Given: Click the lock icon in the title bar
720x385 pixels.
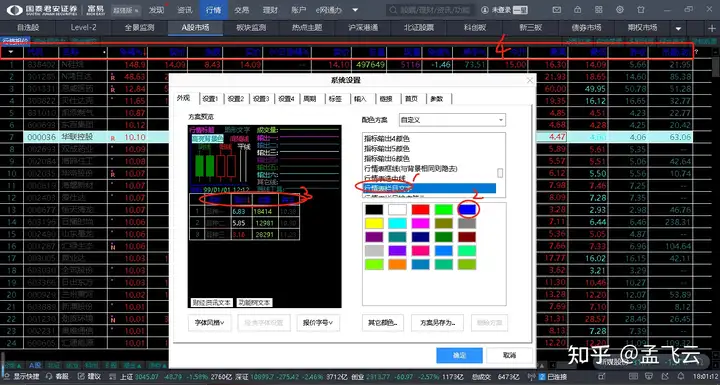Looking at the screenshot, I should click(x=578, y=10).
